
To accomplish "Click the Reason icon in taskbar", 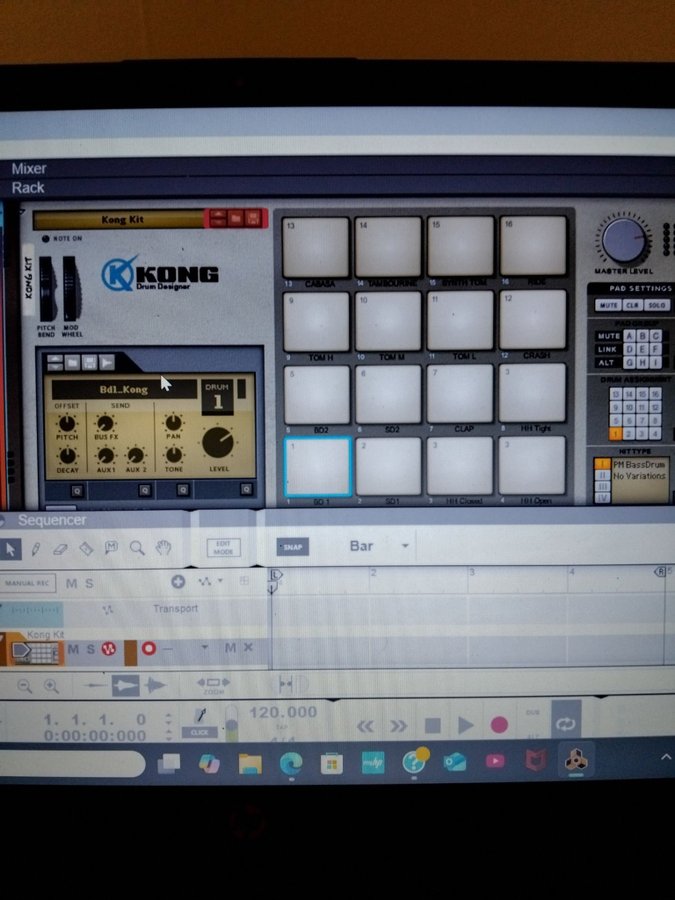I will coord(576,759).
